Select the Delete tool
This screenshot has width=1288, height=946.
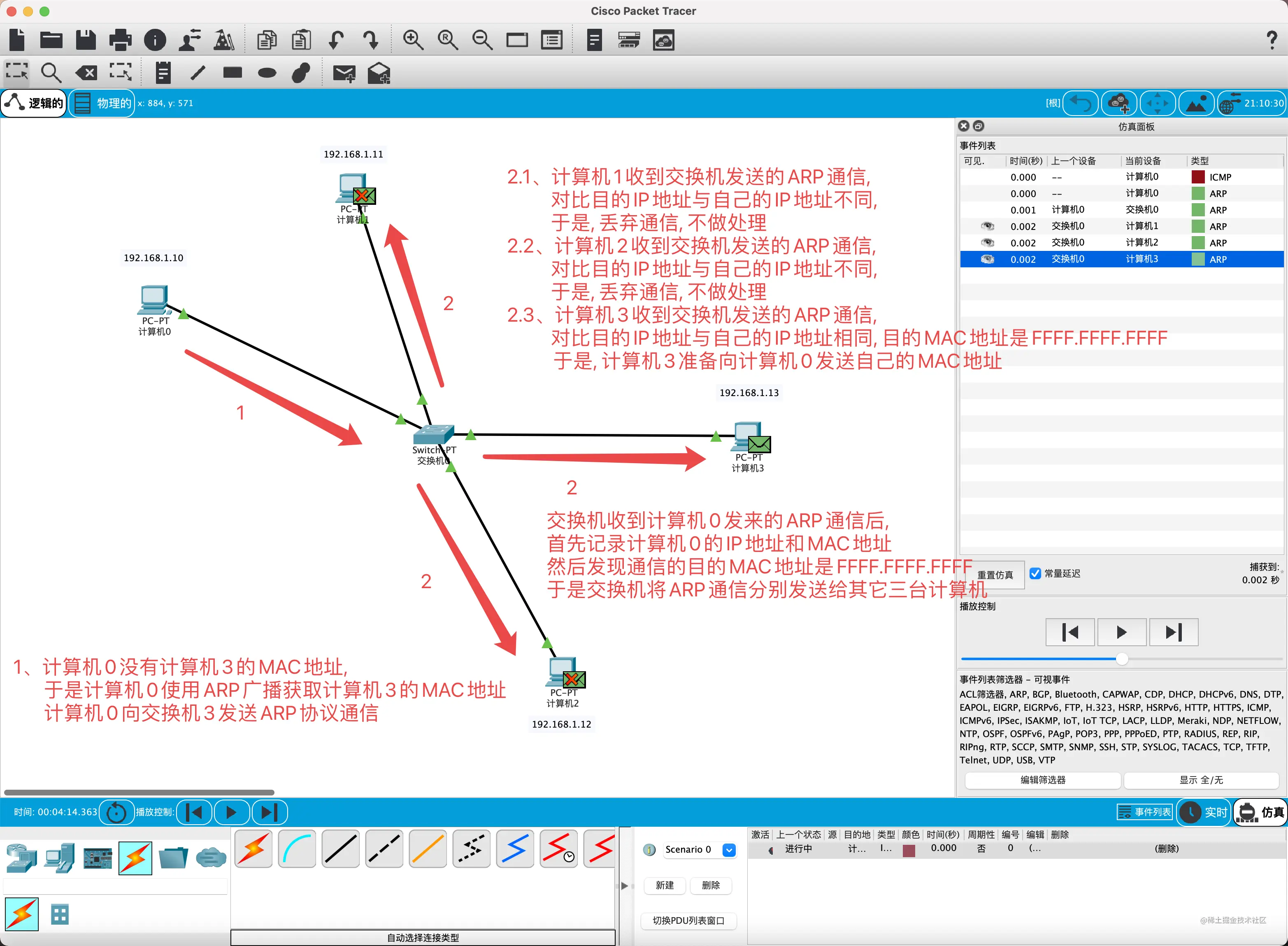(x=86, y=73)
